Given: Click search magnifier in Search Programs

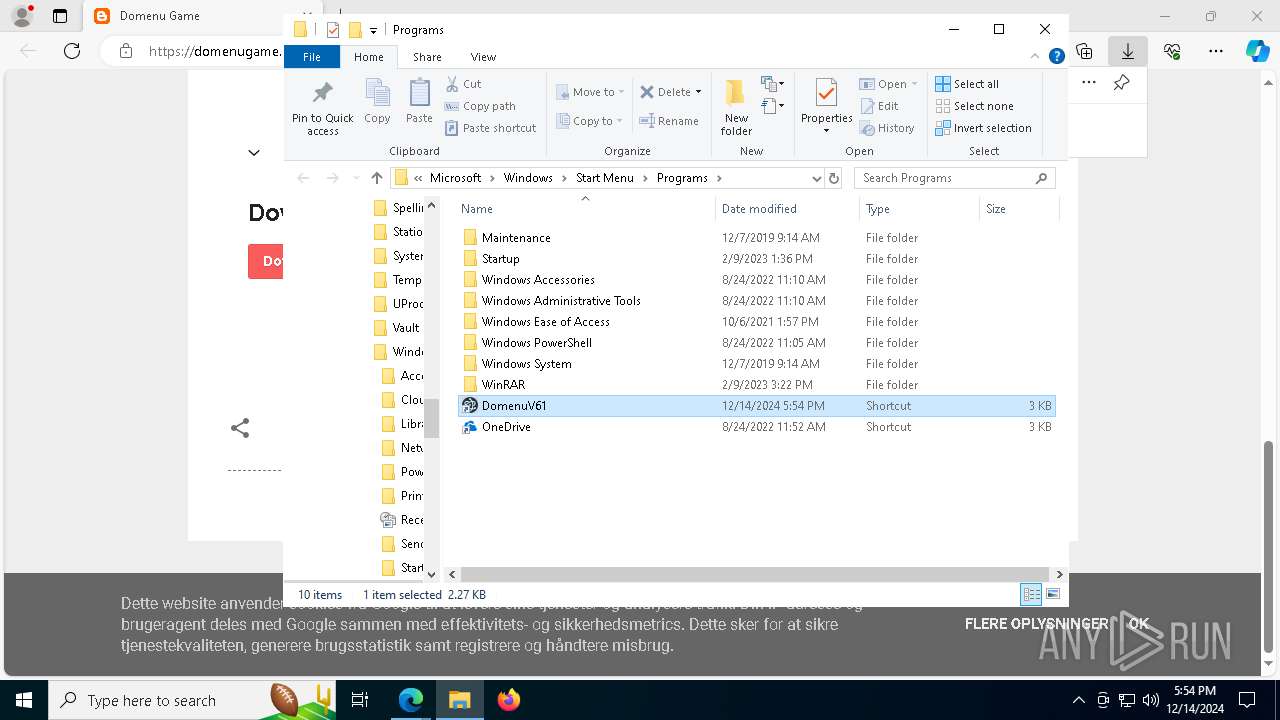Looking at the screenshot, I should 1041,178.
